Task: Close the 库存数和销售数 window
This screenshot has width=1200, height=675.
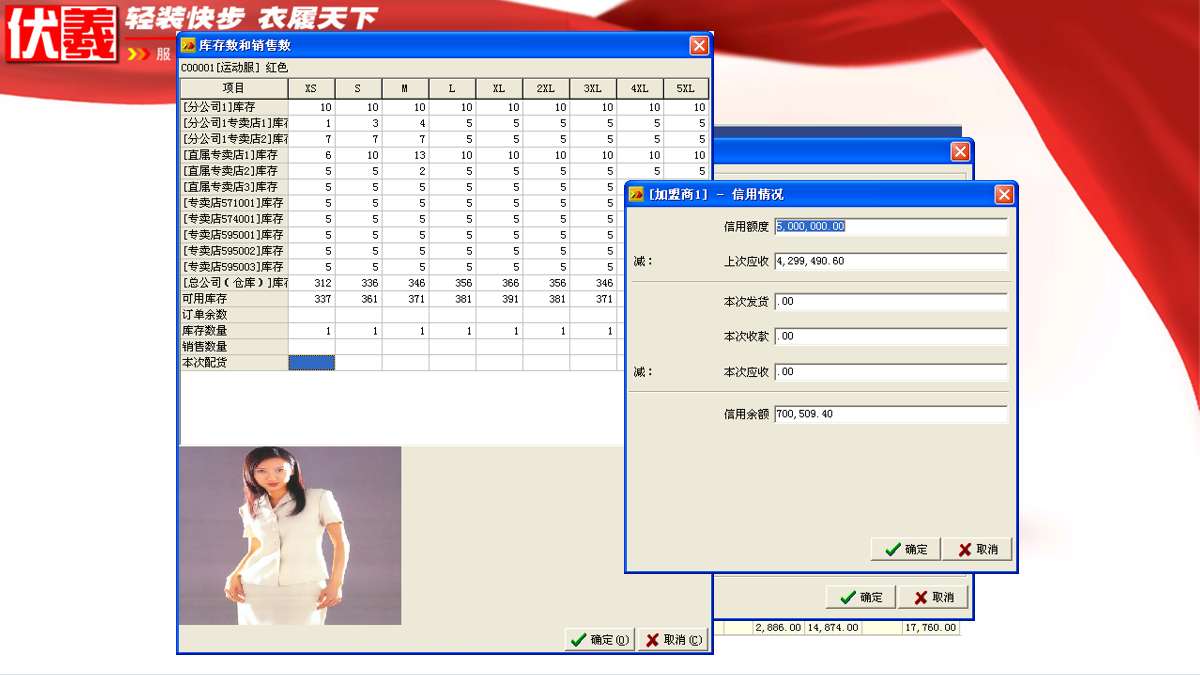Action: (x=699, y=46)
